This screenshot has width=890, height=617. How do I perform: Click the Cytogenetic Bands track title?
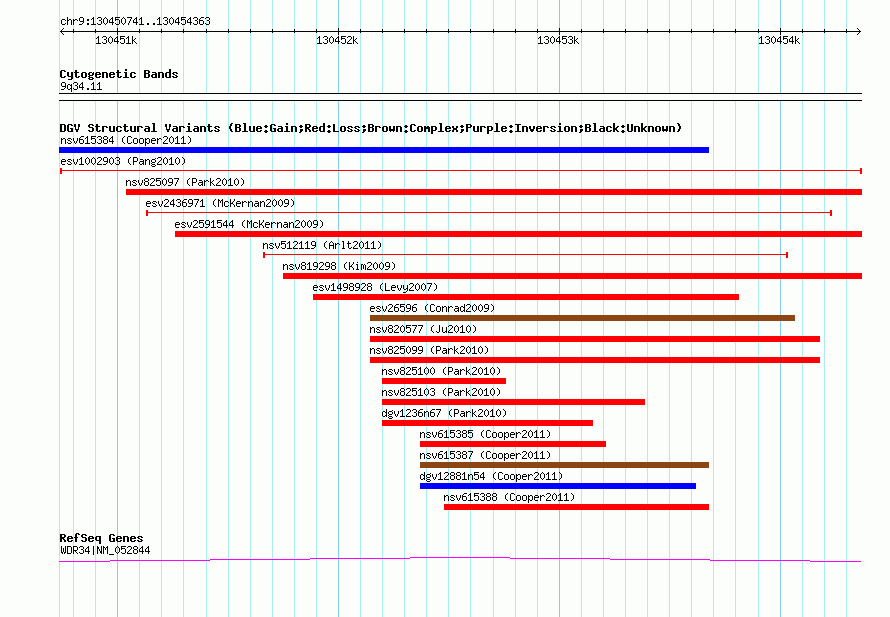tap(119, 74)
